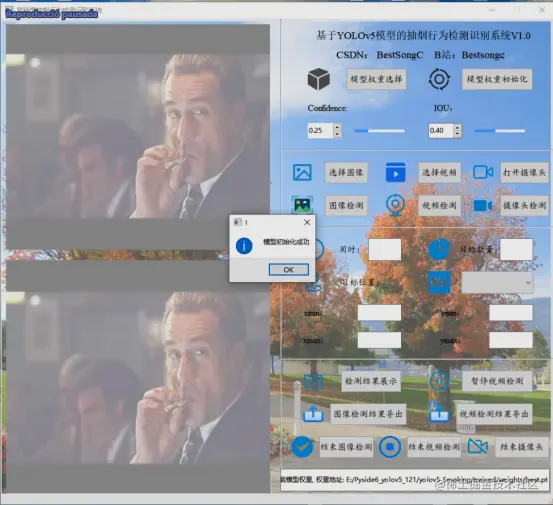553x505 pixels.
Task: Start 视频检测 video detection
Action: 439,205
